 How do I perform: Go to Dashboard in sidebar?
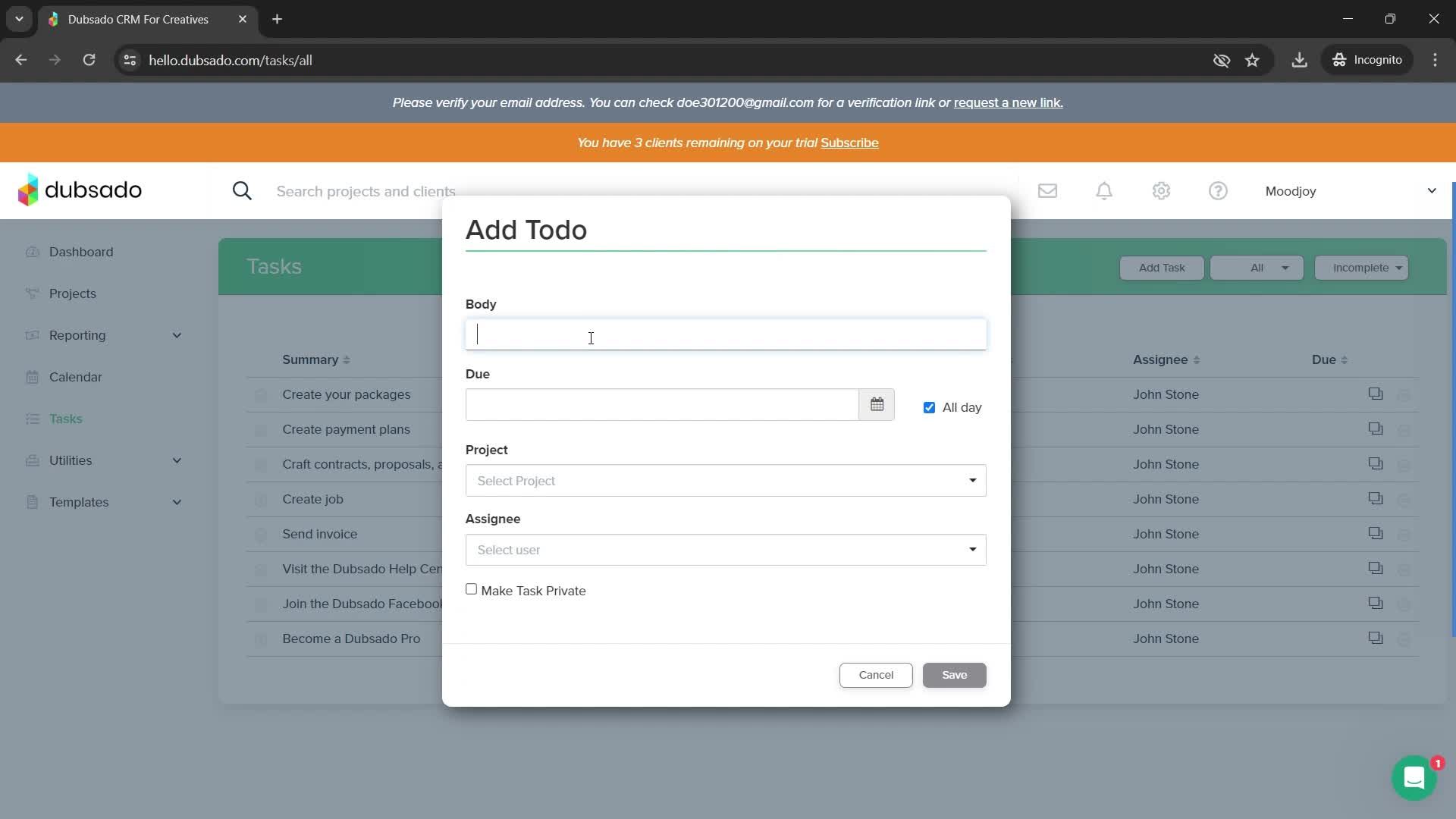coord(81,252)
